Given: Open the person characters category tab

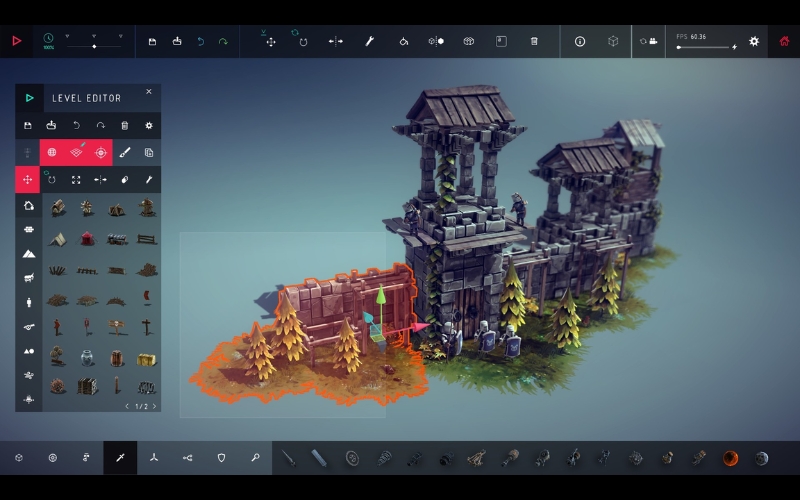Looking at the screenshot, I should point(28,302).
